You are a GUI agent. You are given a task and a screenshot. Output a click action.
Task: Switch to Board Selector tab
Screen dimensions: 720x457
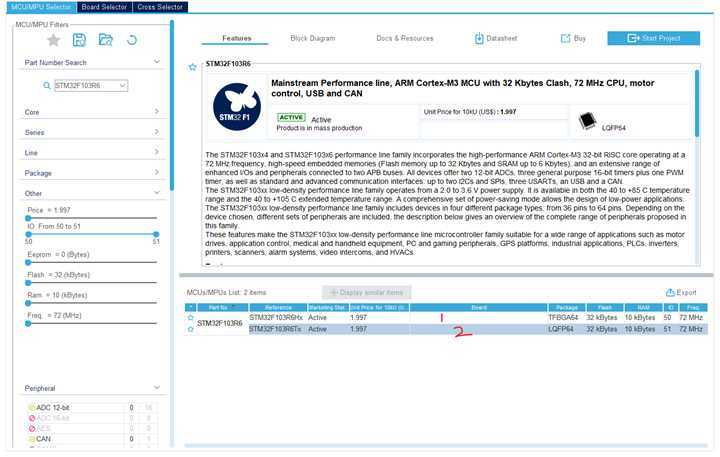point(104,7)
